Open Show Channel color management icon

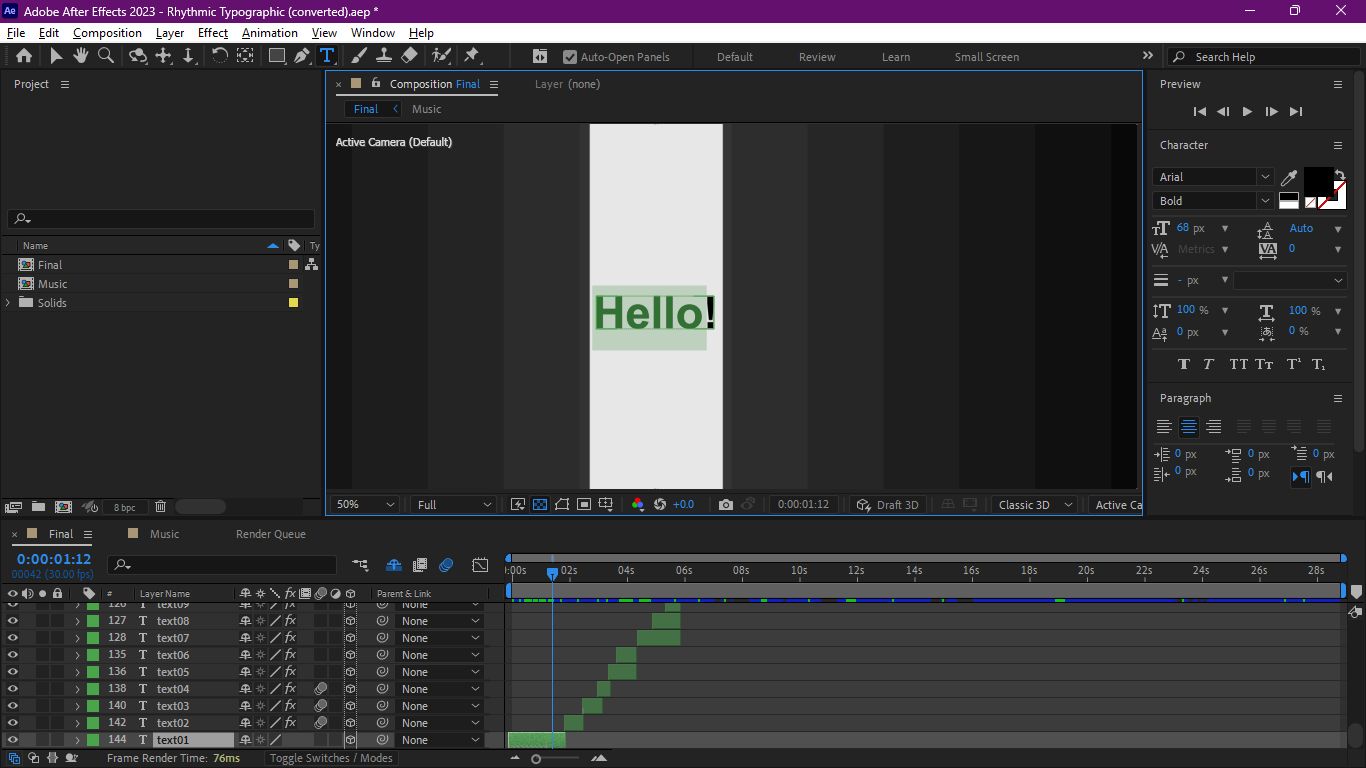click(638, 505)
